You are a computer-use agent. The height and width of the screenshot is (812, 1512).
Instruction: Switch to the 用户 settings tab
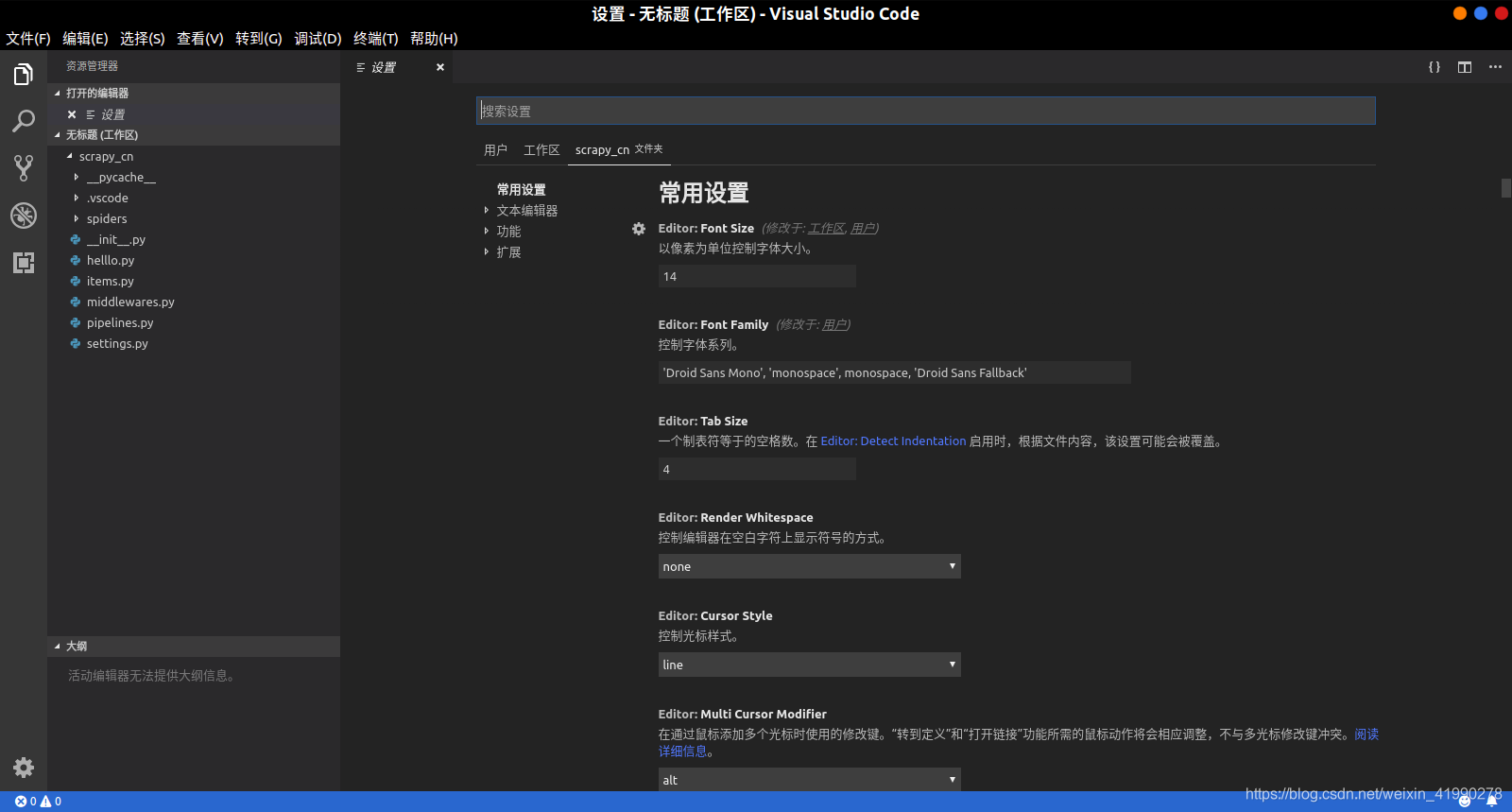495,150
